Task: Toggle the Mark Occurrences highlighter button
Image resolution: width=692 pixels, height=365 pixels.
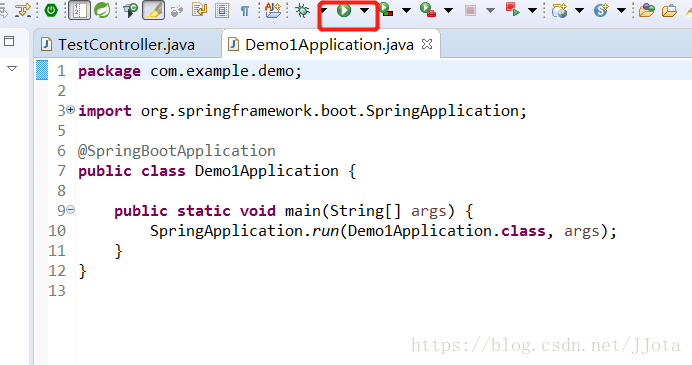Action: click(154, 10)
